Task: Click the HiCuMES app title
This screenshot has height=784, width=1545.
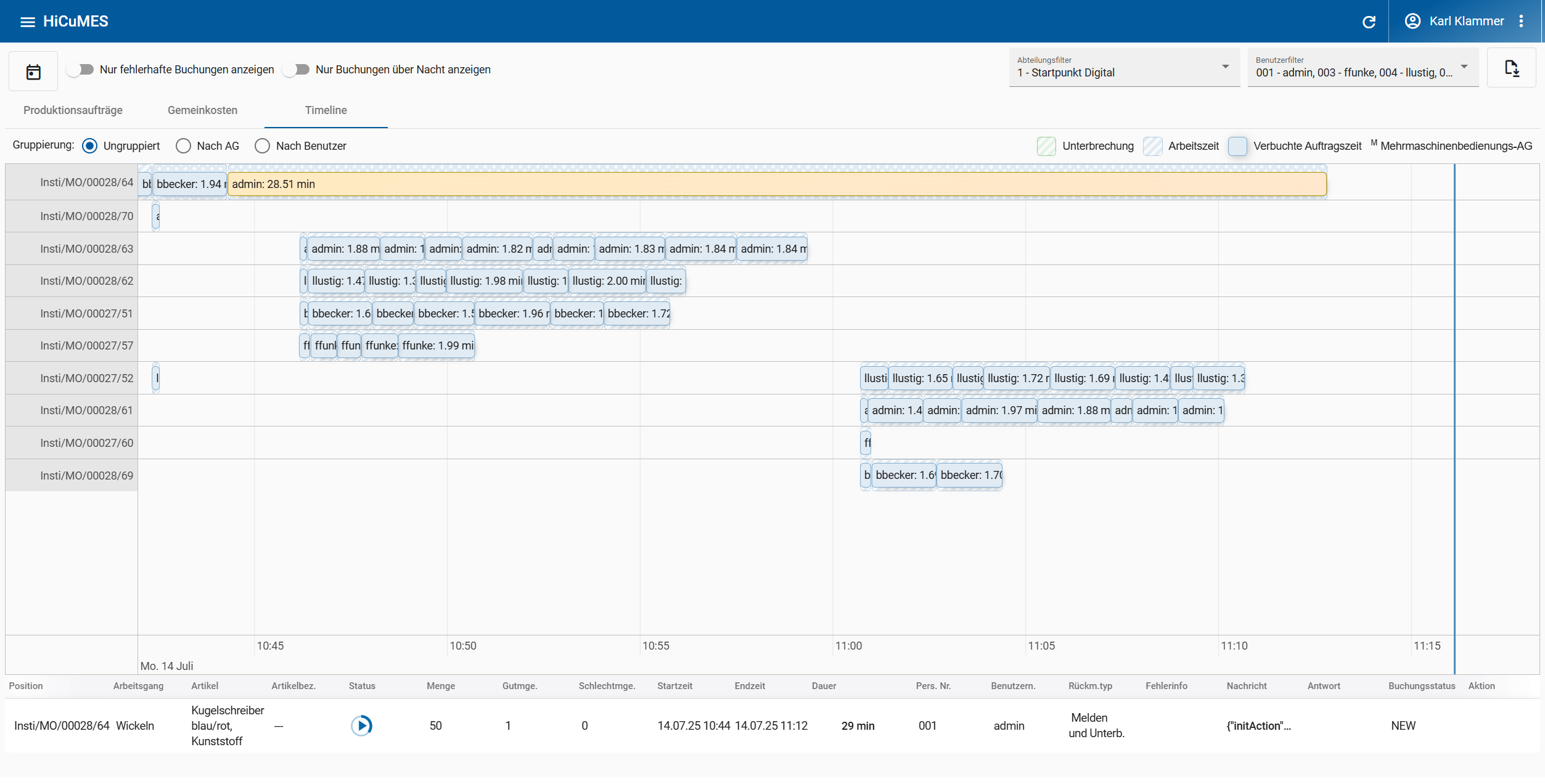Action: (75, 22)
